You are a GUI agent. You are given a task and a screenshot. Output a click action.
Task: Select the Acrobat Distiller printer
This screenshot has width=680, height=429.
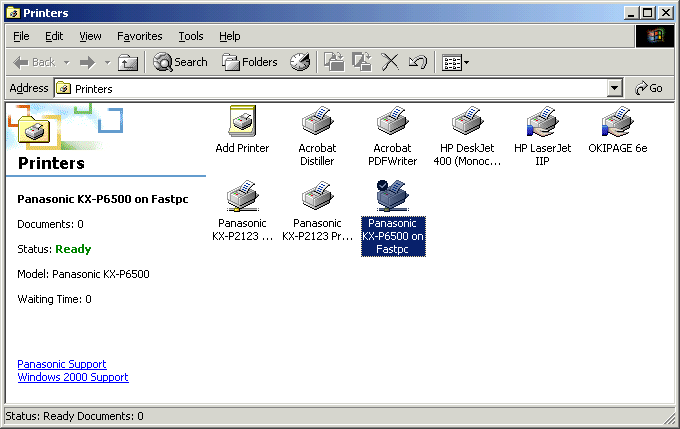317,136
